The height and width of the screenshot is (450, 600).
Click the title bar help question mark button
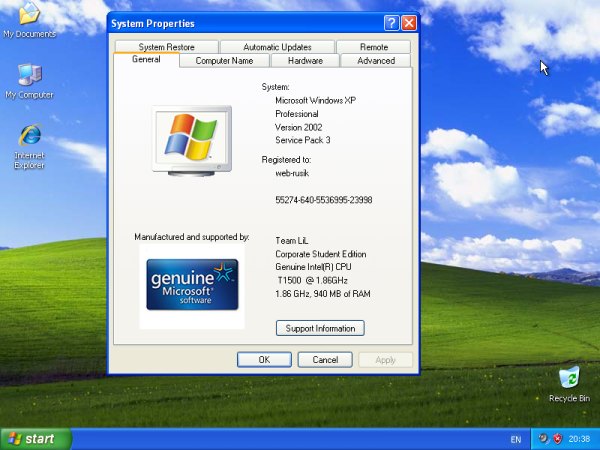(391, 23)
